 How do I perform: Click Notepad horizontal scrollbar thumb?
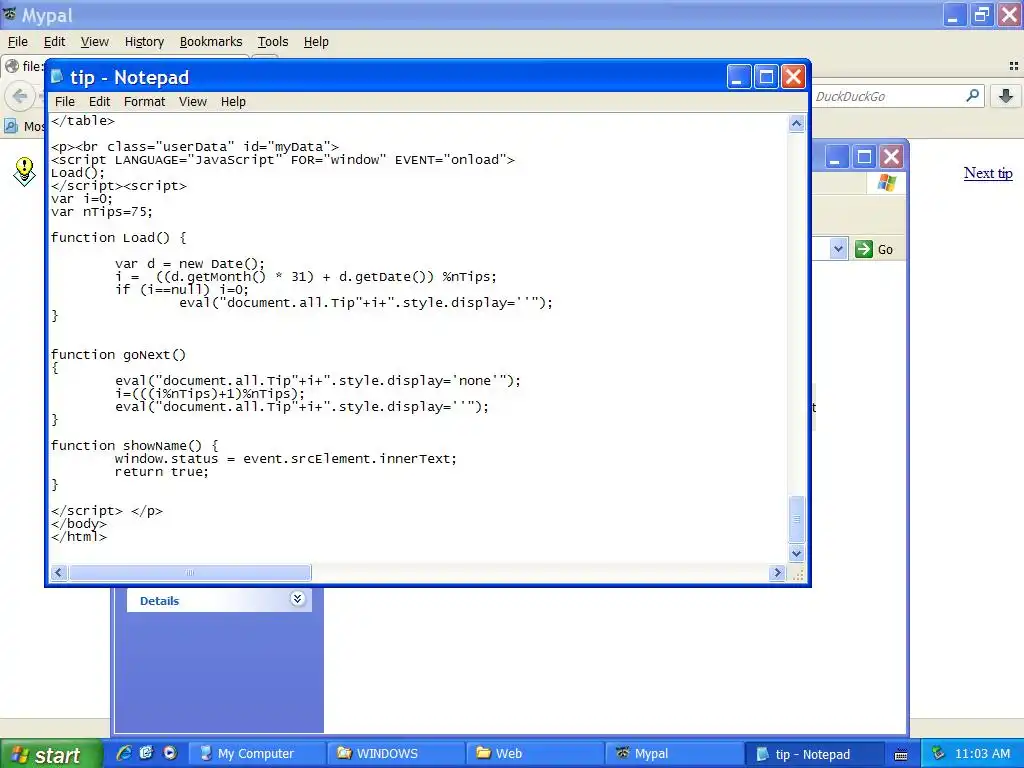pos(190,573)
